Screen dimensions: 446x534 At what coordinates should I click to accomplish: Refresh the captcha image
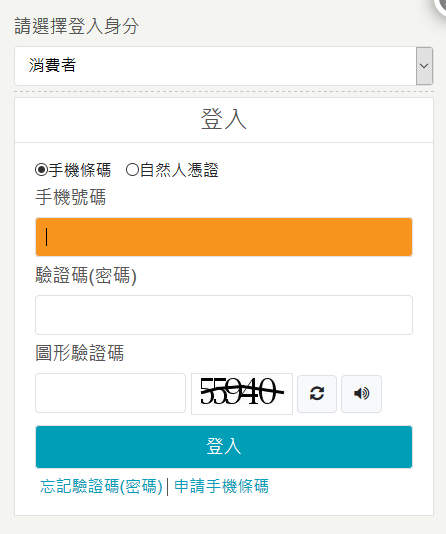point(317,394)
